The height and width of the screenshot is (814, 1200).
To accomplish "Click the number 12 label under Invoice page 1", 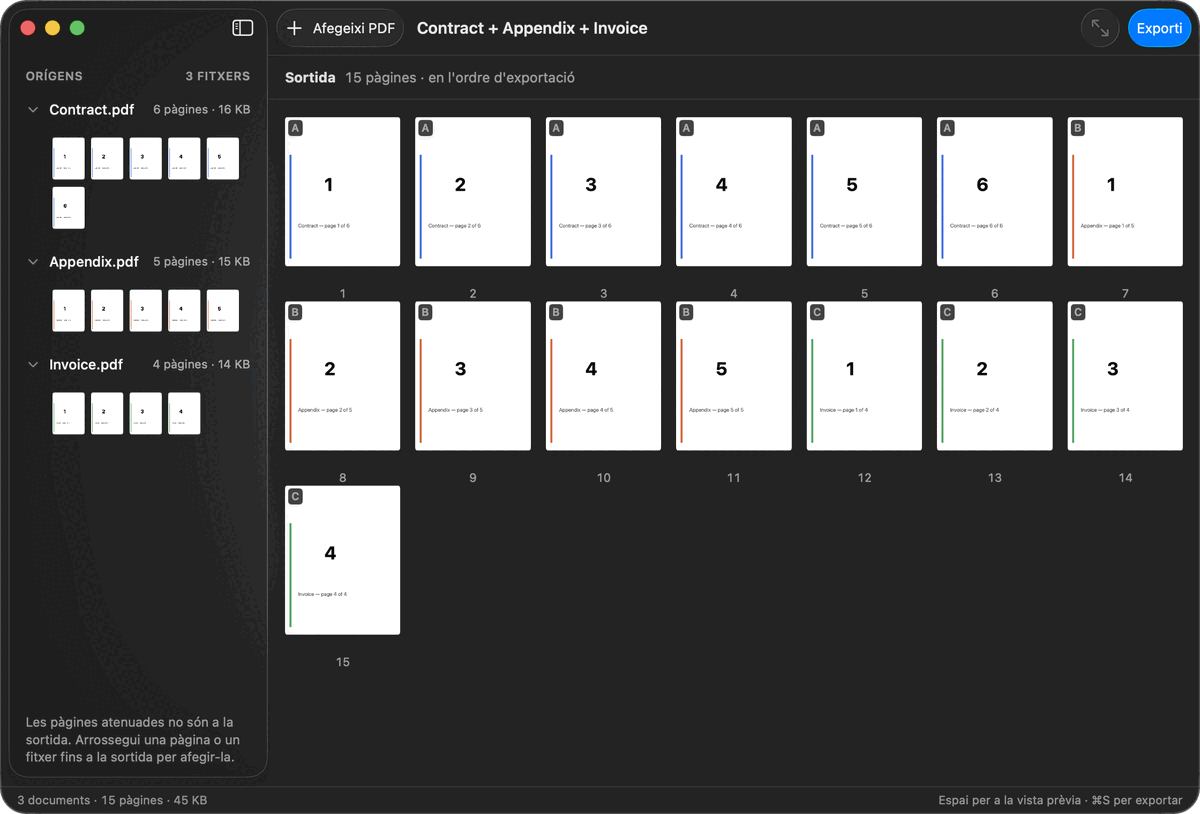I will coord(865,478).
